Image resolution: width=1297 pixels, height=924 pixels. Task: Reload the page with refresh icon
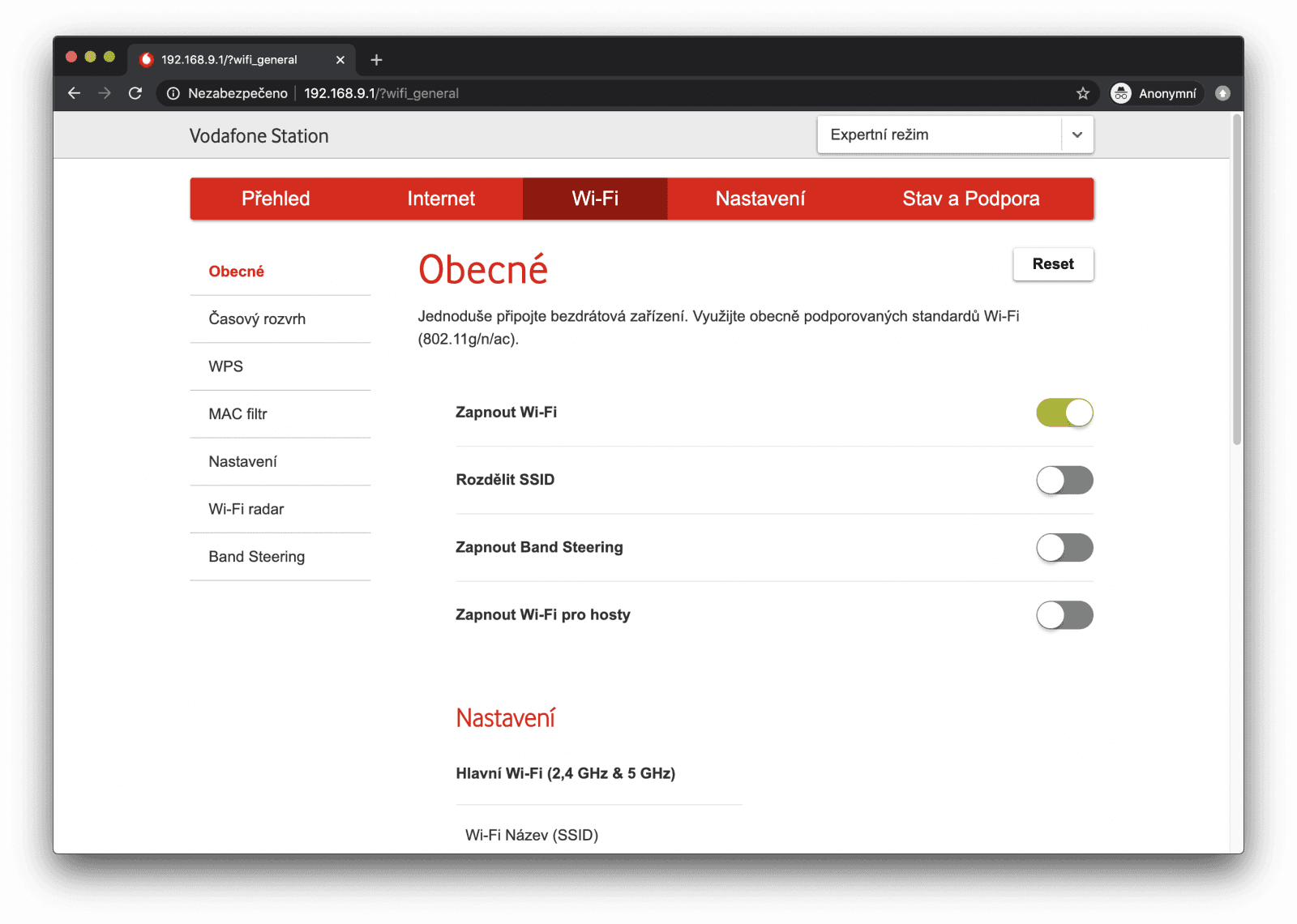[x=135, y=93]
